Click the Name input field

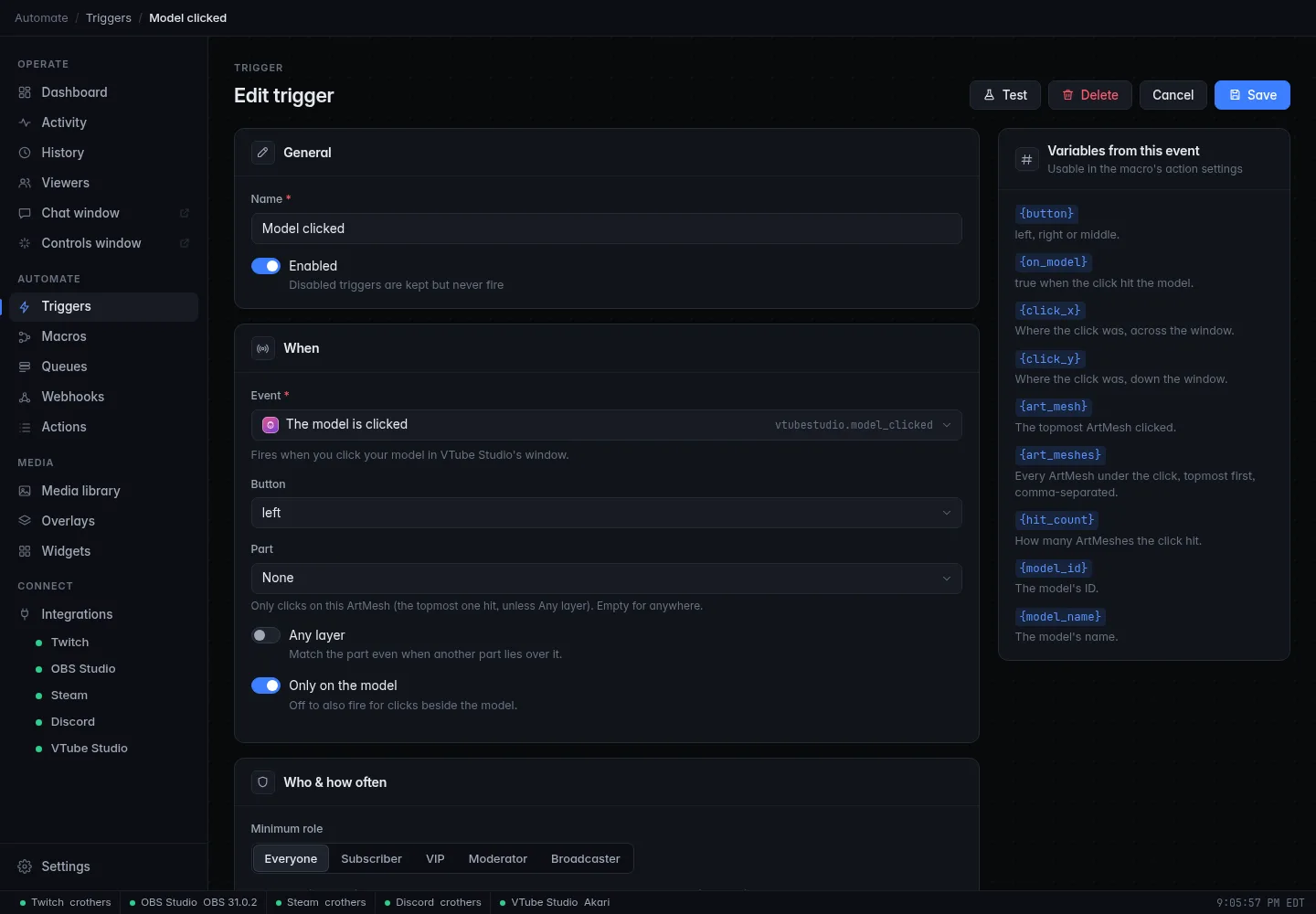[x=607, y=228]
